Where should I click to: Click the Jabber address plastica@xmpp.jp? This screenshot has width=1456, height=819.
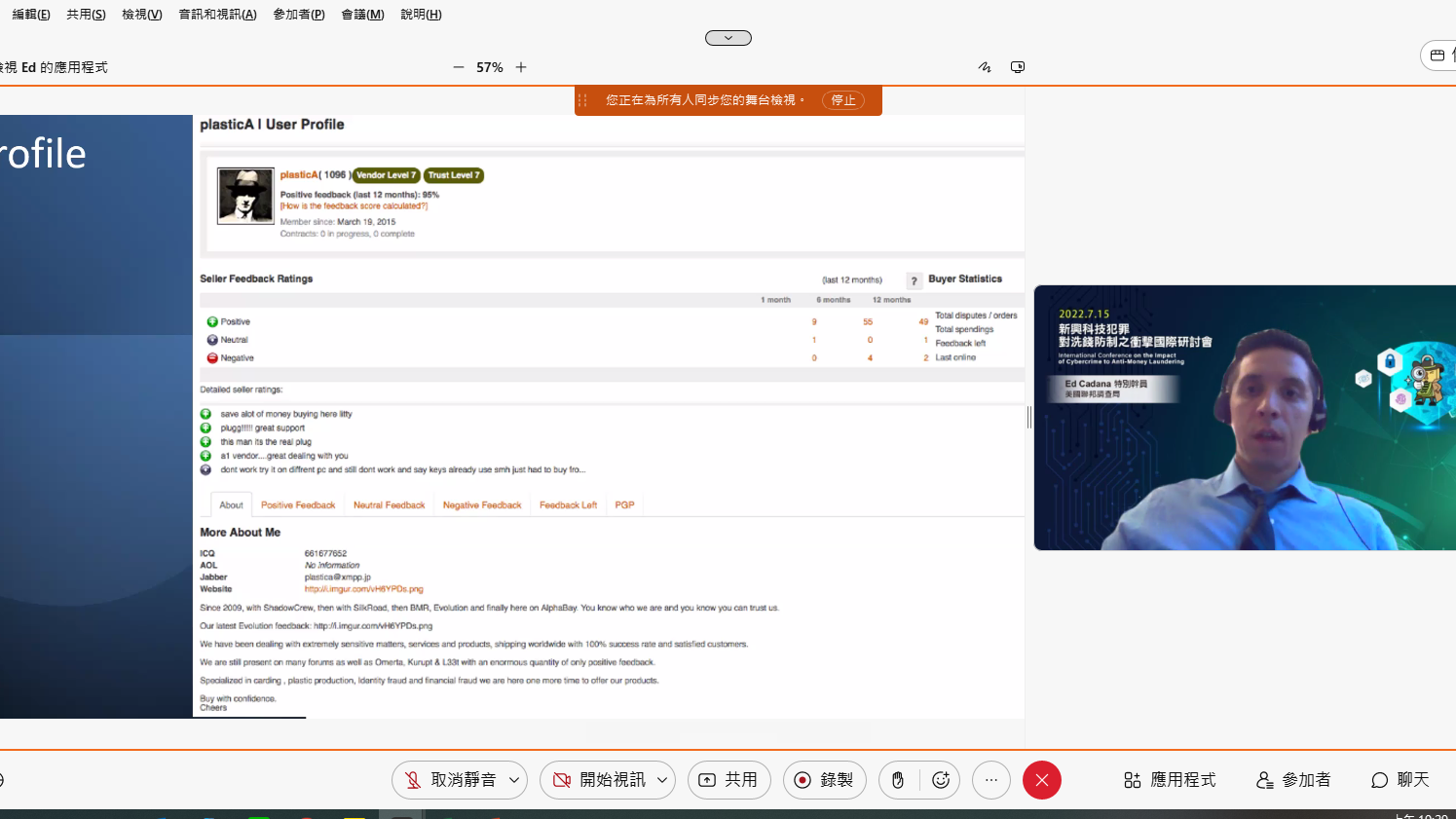(337, 577)
